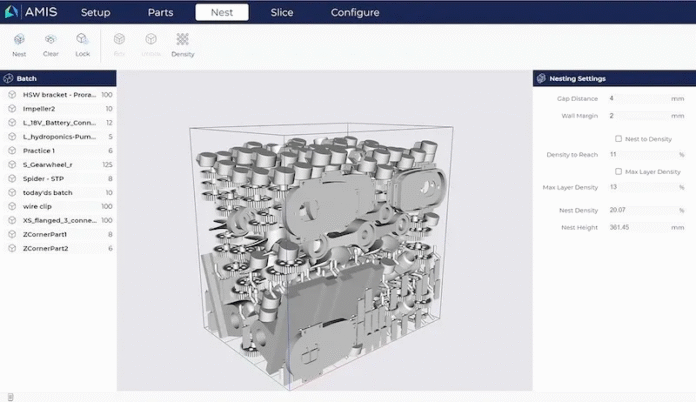Select the L_hydroponics-Pum part name
The height and width of the screenshot is (402, 696).
59,137
